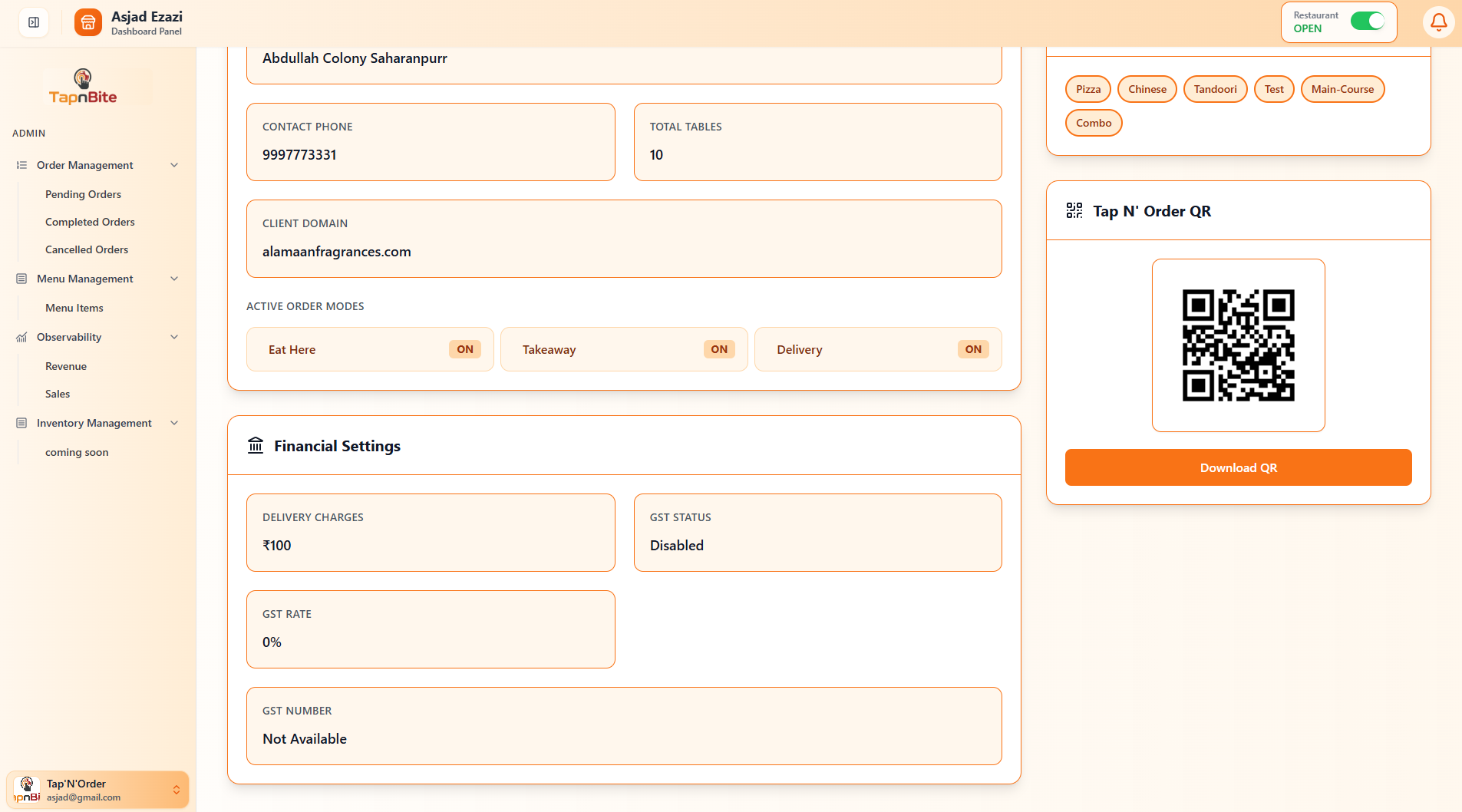This screenshot has width=1462, height=812.
Task: Open the Tap'N'Order account switcher
Action: tap(97, 790)
